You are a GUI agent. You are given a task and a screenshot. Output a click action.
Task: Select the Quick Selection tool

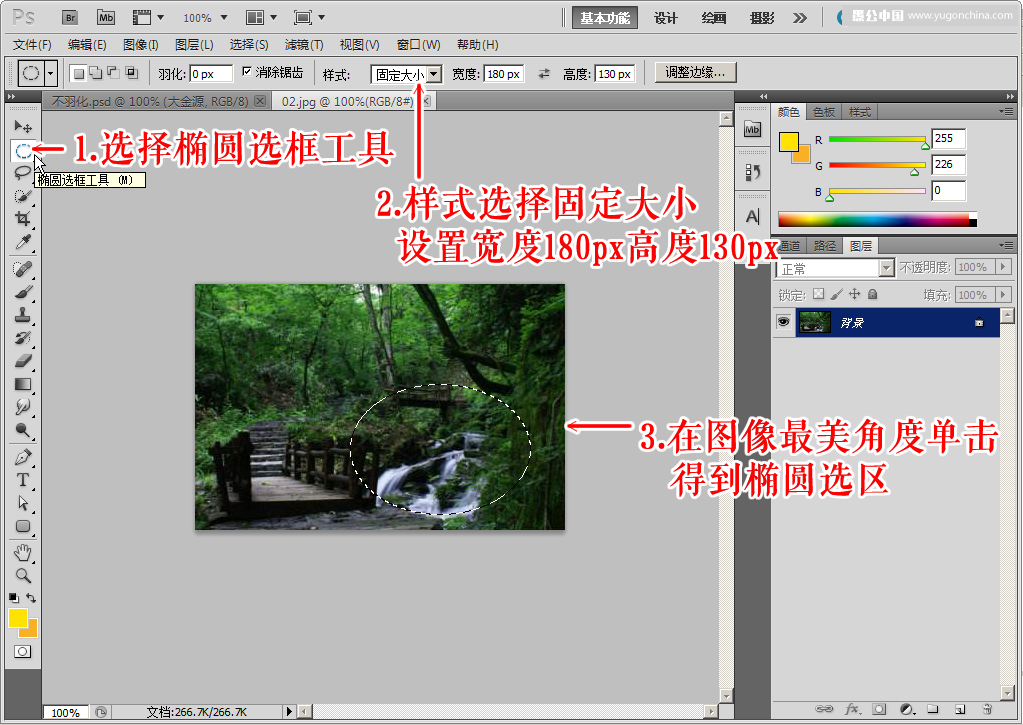[x=23, y=196]
